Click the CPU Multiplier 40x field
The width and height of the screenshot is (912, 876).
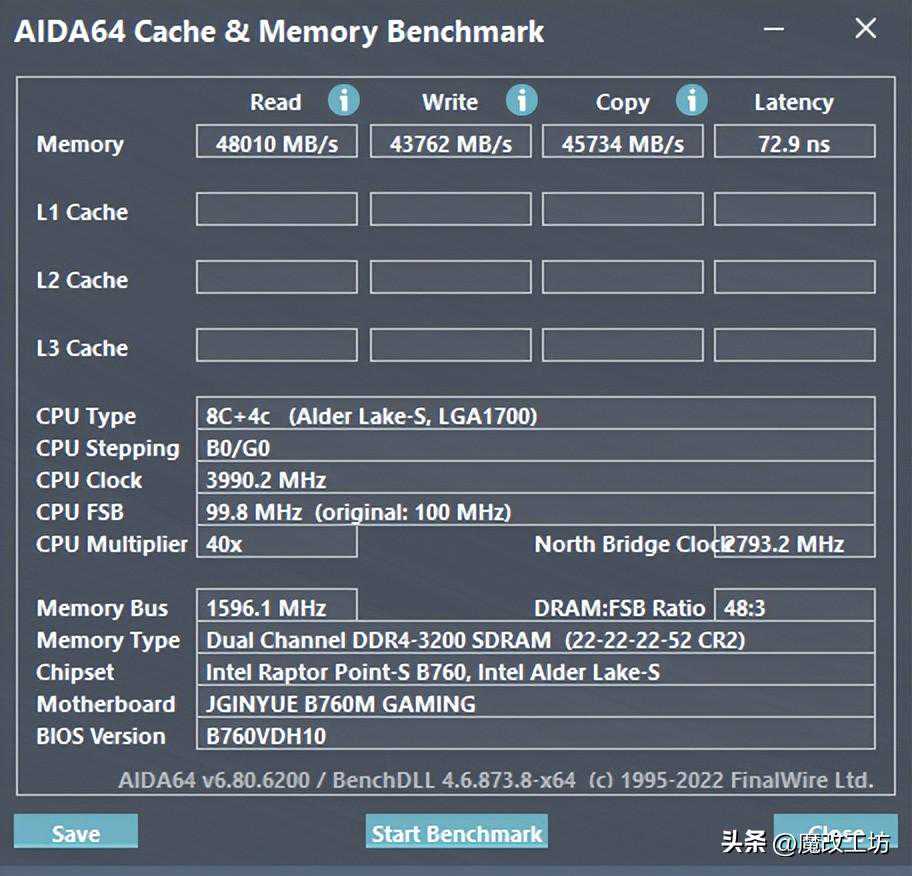[277, 543]
